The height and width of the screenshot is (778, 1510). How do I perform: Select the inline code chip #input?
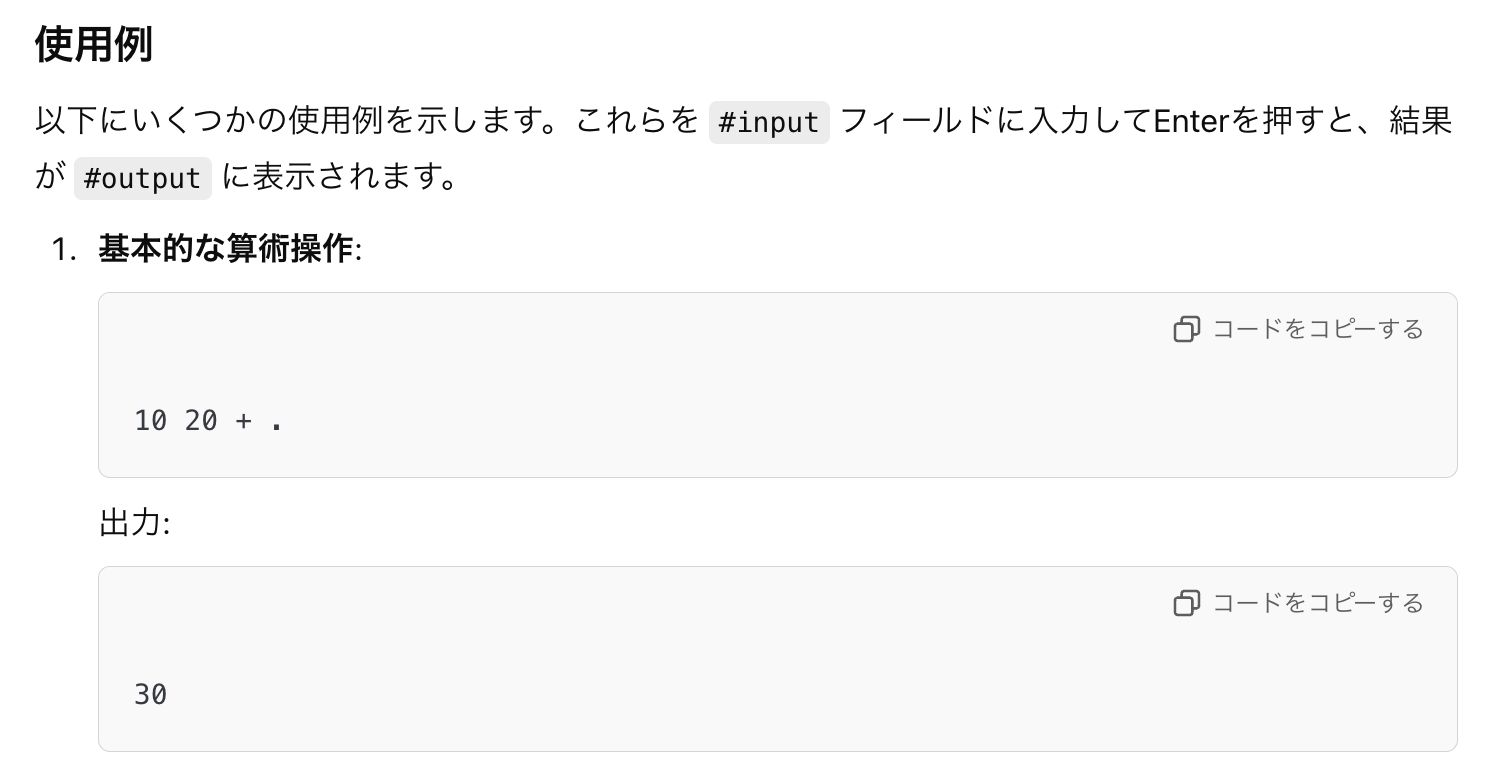point(768,121)
